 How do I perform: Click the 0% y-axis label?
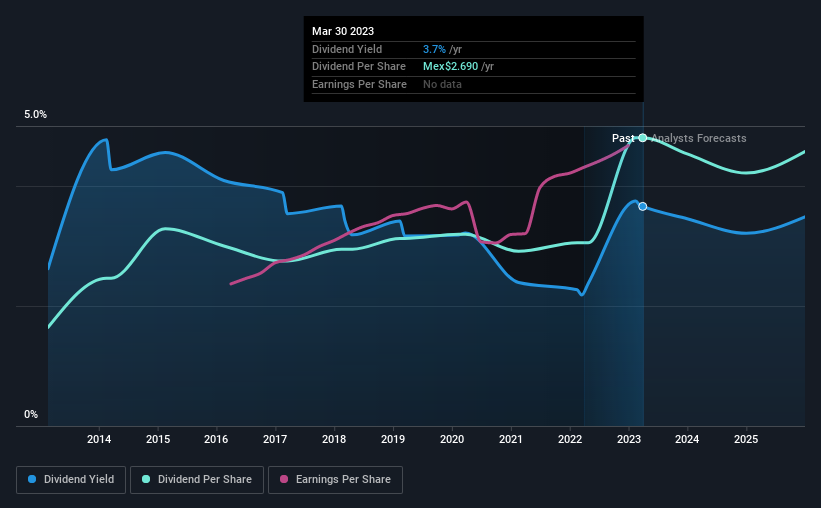[x=31, y=414]
